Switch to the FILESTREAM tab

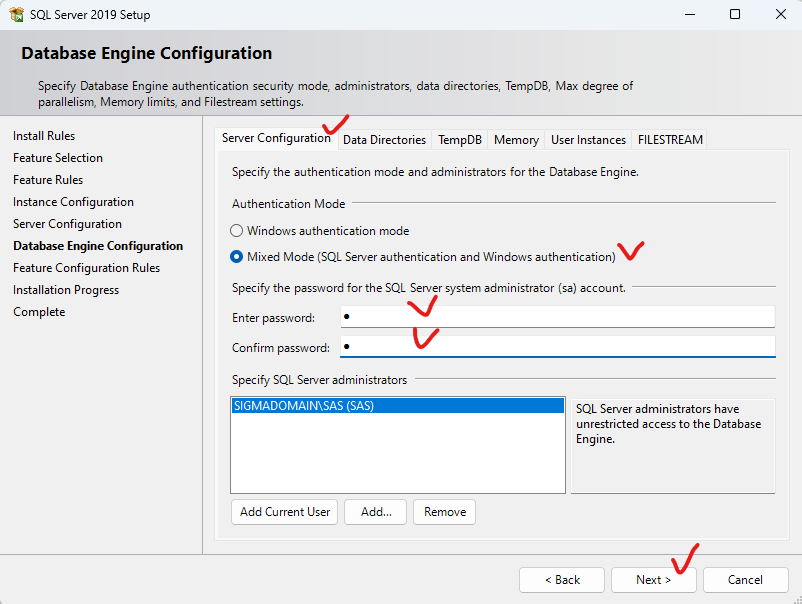tap(670, 140)
